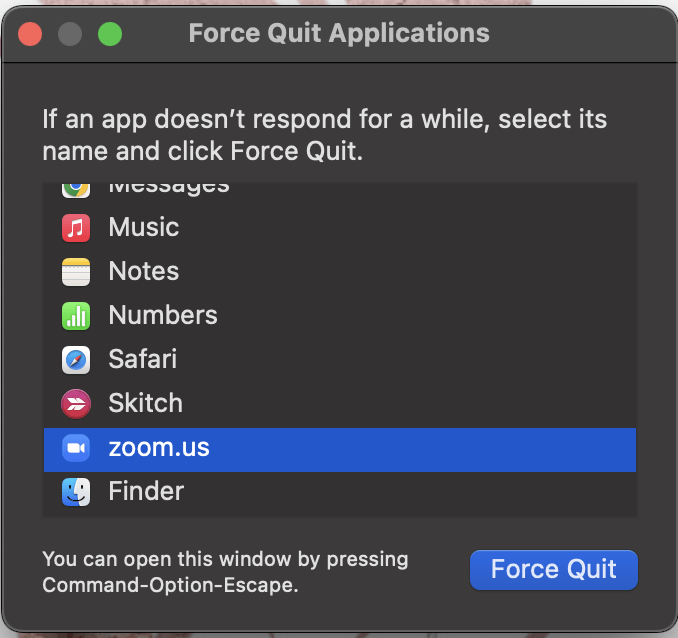Screen dimensions: 678x638
Task: Click the Safari compass icon
Action: pos(76,359)
